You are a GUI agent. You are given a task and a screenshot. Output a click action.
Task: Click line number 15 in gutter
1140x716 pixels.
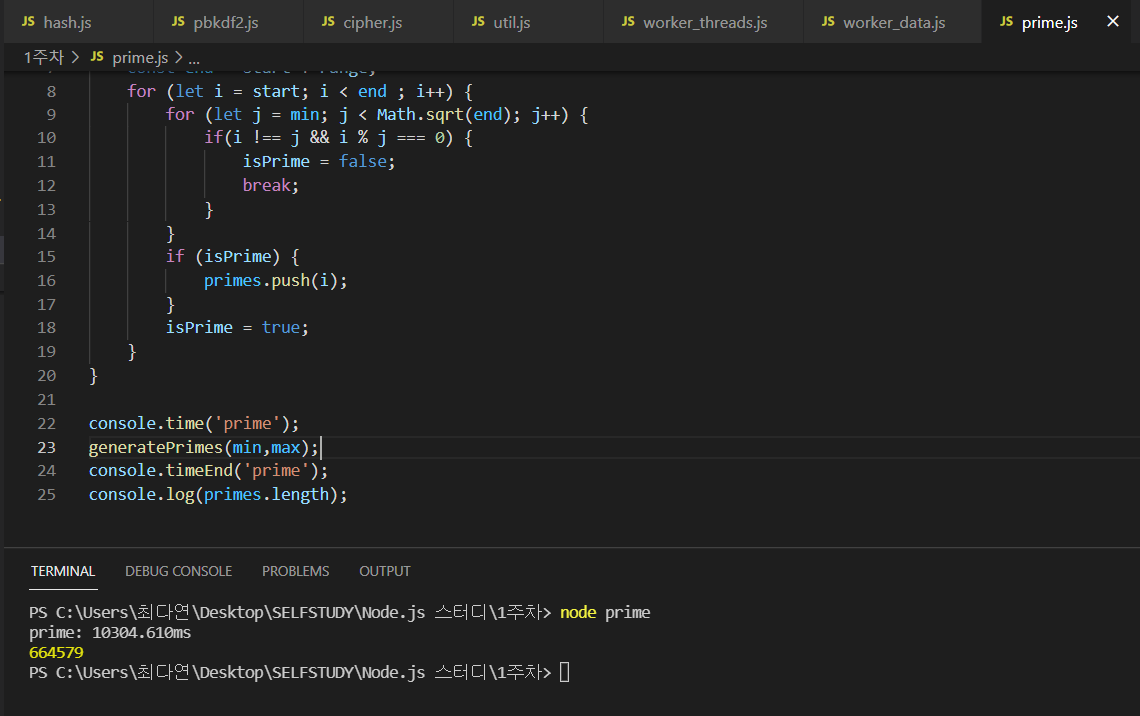(x=47, y=257)
